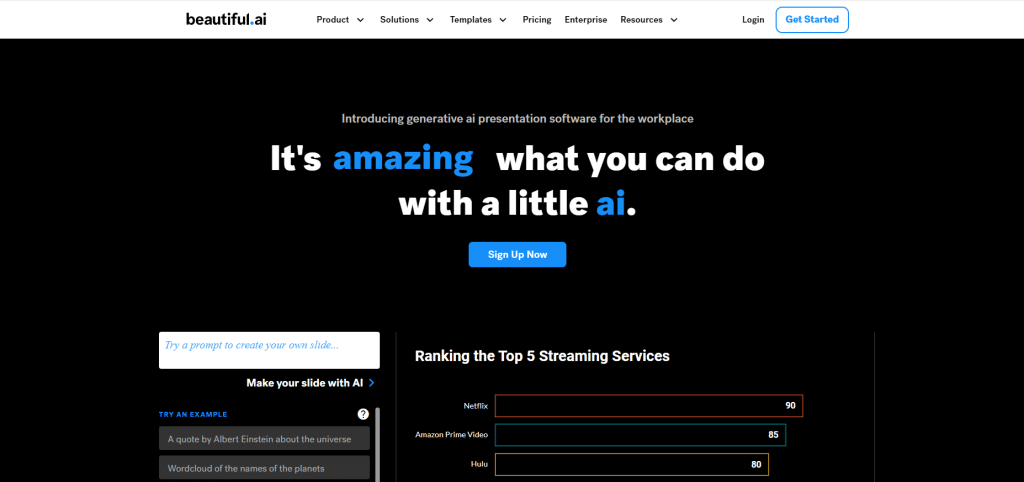1024x482 pixels.
Task: Open the Solutions dropdown menu
Action: (406, 20)
